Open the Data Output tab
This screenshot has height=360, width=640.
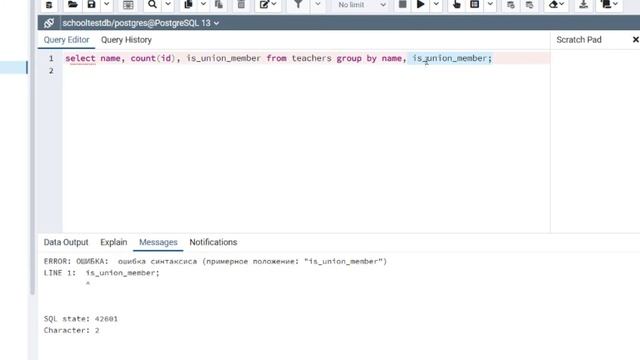pyautogui.click(x=66, y=242)
